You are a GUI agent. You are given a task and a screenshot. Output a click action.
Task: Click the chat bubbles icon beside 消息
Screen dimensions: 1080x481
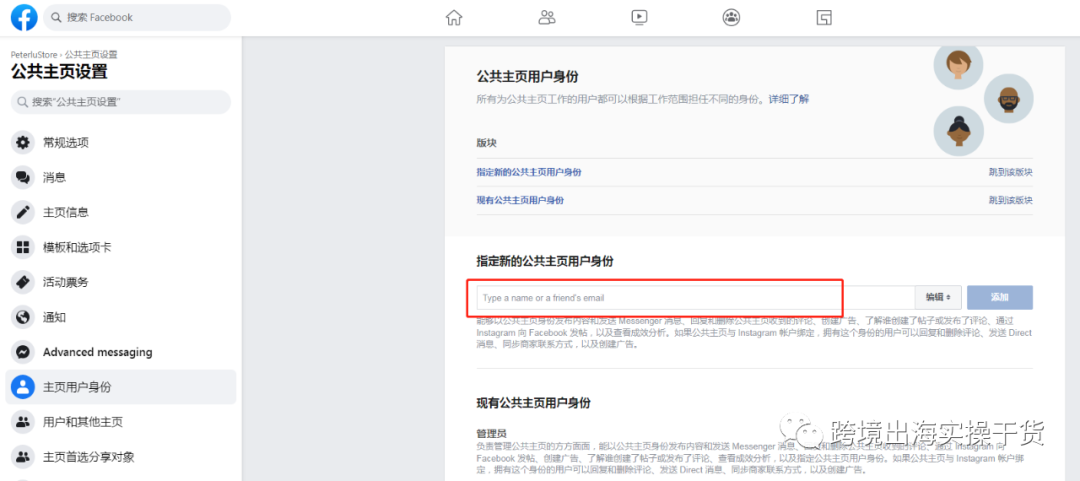click(23, 177)
